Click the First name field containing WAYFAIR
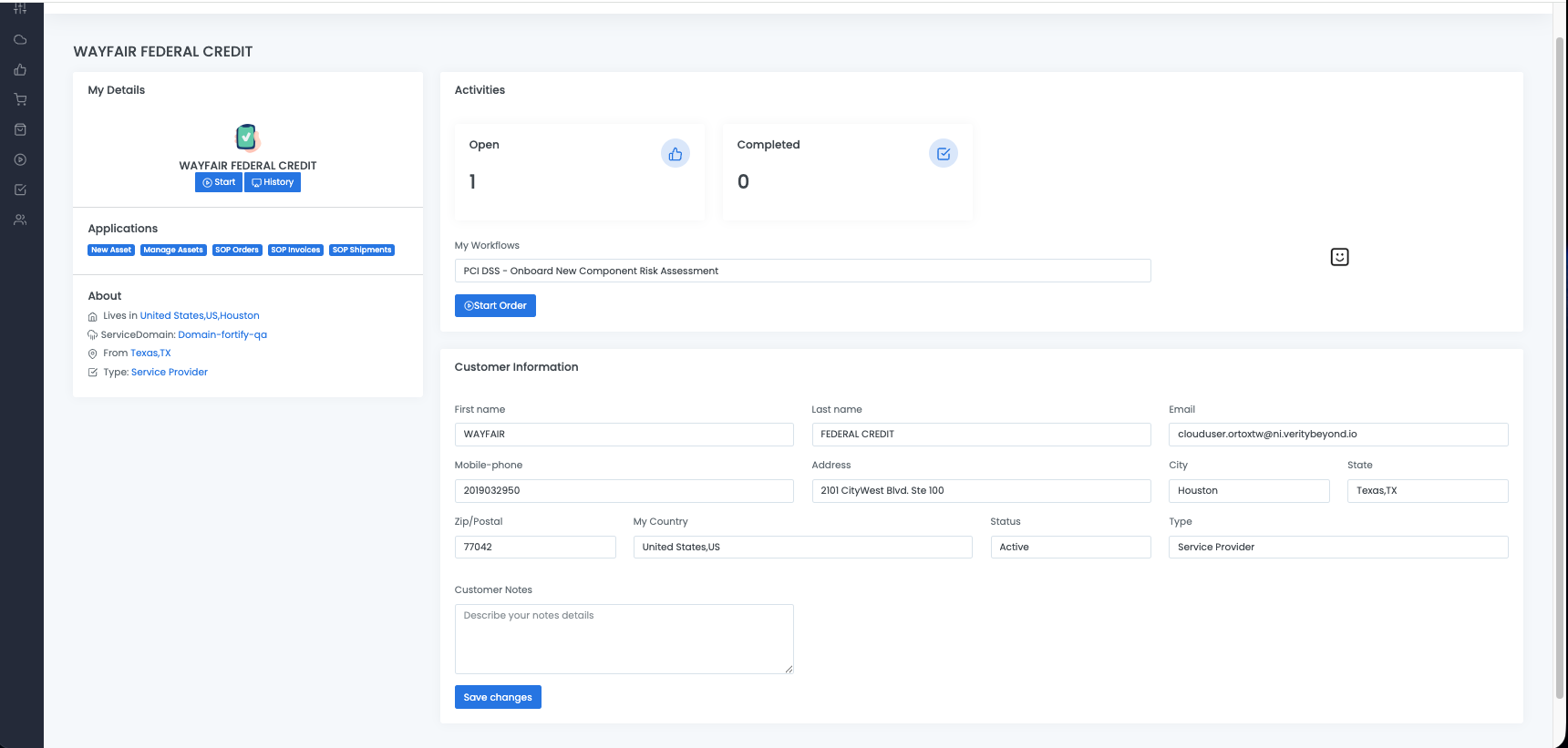The width and height of the screenshot is (1568, 748). point(624,435)
